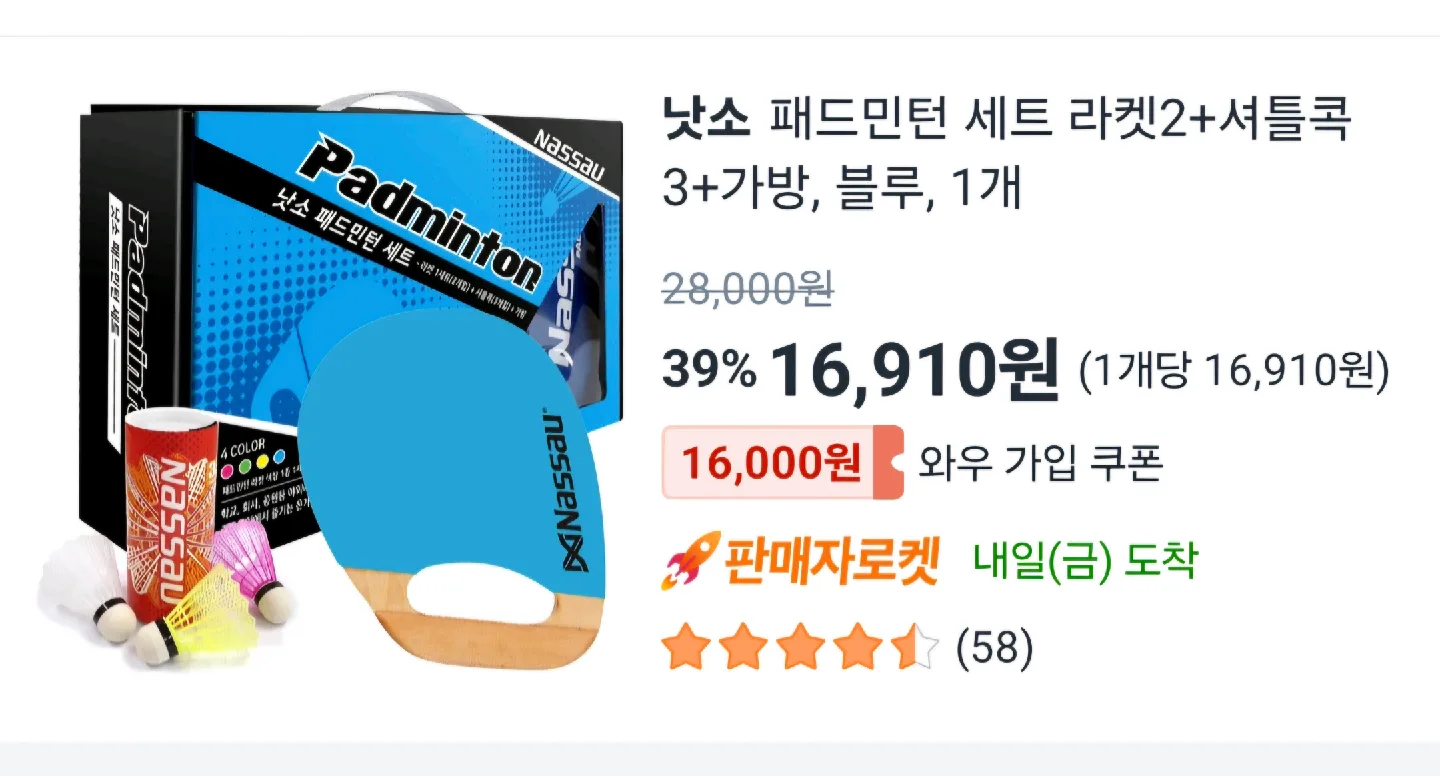Click the 내일(금) 도착 delivery text
Screen dimensions: 1440x776
[1085, 563]
